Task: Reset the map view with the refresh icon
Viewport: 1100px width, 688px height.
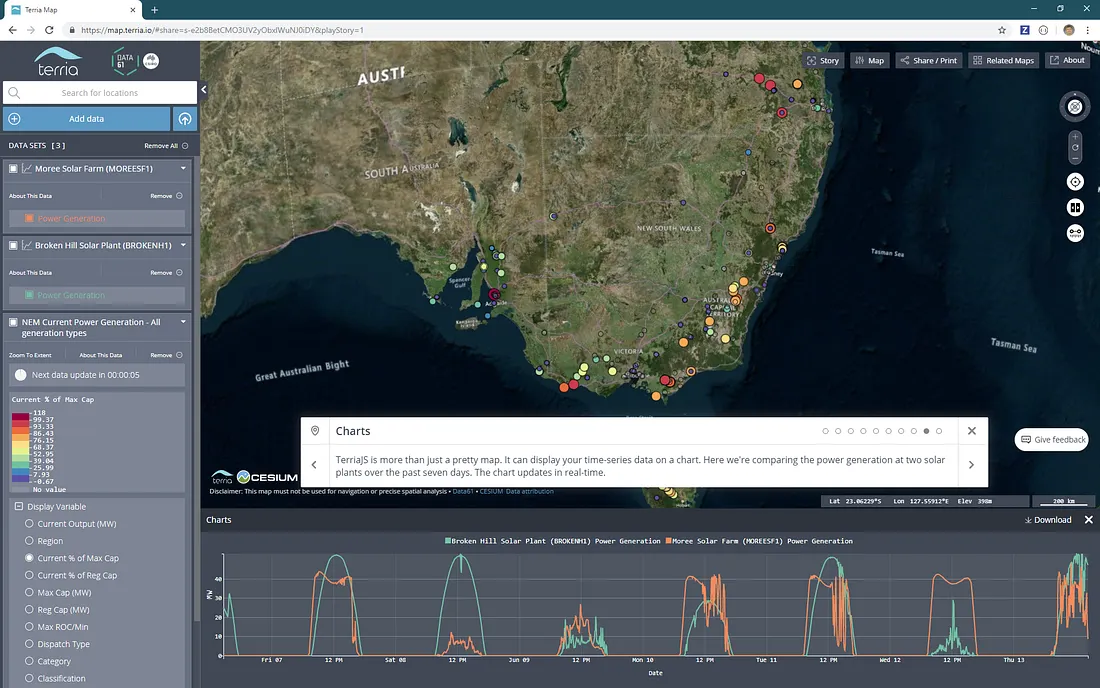Action: [x=1075, y=147]
